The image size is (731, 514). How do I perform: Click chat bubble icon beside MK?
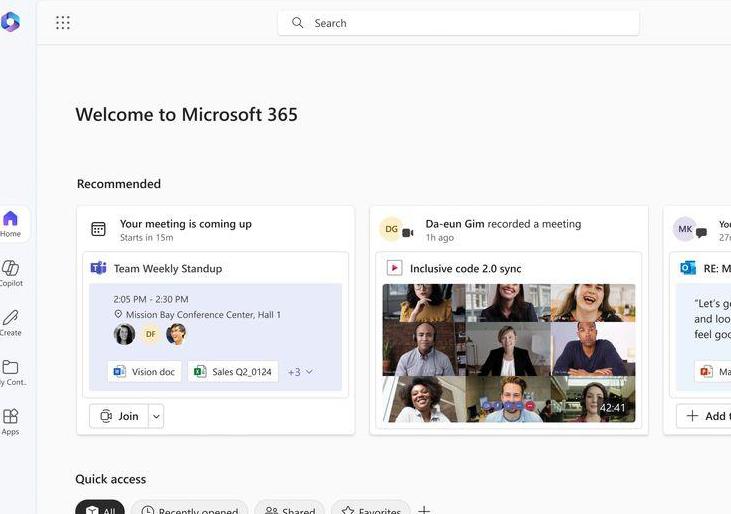701,232
